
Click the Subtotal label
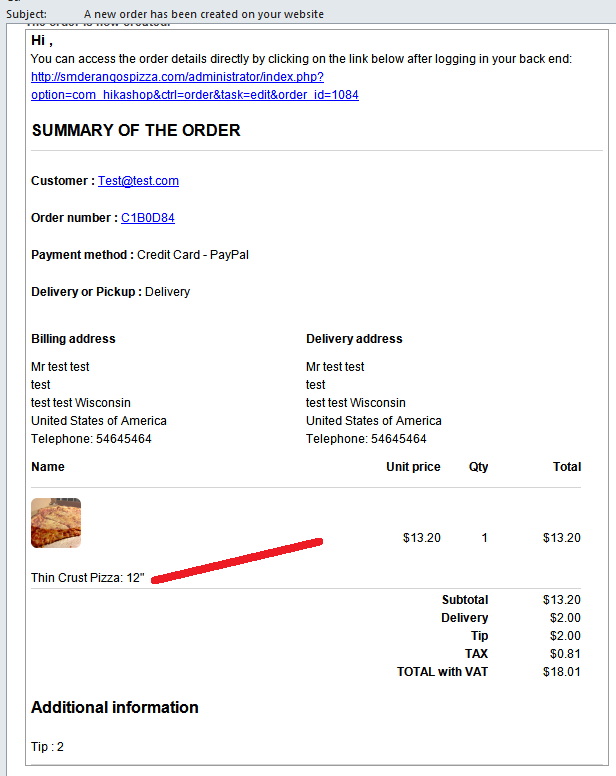tap(464, 600)
